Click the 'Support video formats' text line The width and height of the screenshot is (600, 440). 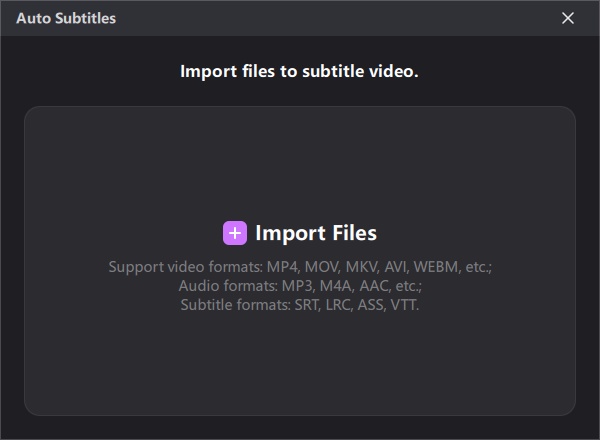point(300,267)
